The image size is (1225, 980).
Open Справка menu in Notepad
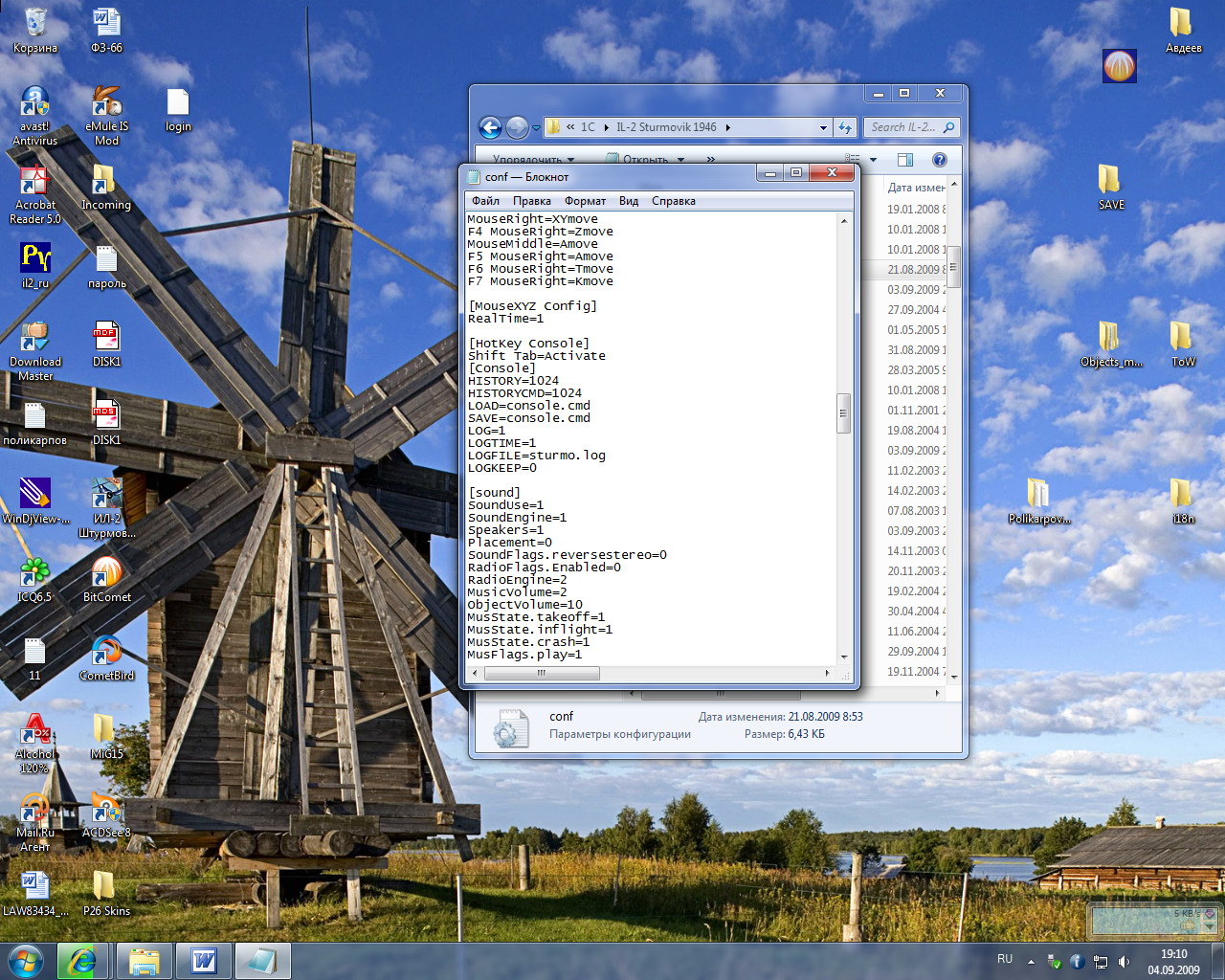pyautogui.click(x=674, y=201)
